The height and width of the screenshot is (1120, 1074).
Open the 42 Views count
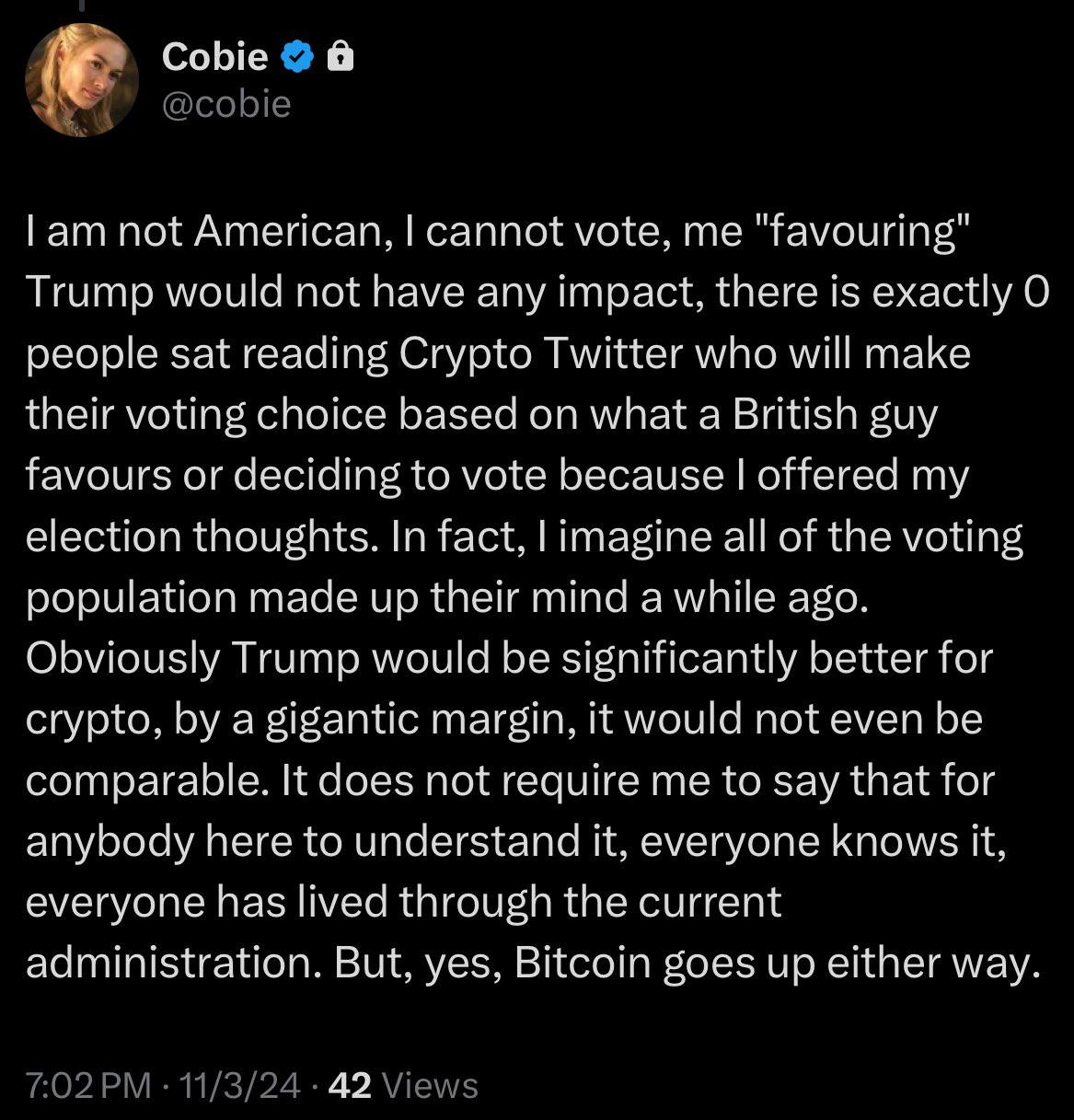pyautogui.click(x=402, y=1086)
